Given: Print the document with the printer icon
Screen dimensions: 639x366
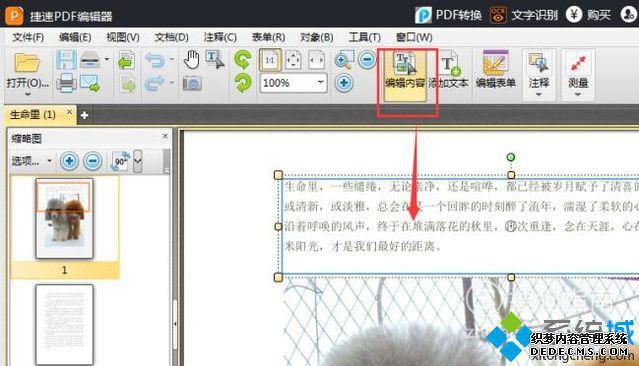Looking at the screenshot, I should coord(66,83).
